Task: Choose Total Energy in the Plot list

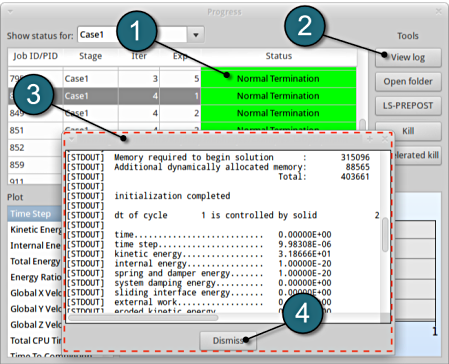Action: (x=35, y=261)
